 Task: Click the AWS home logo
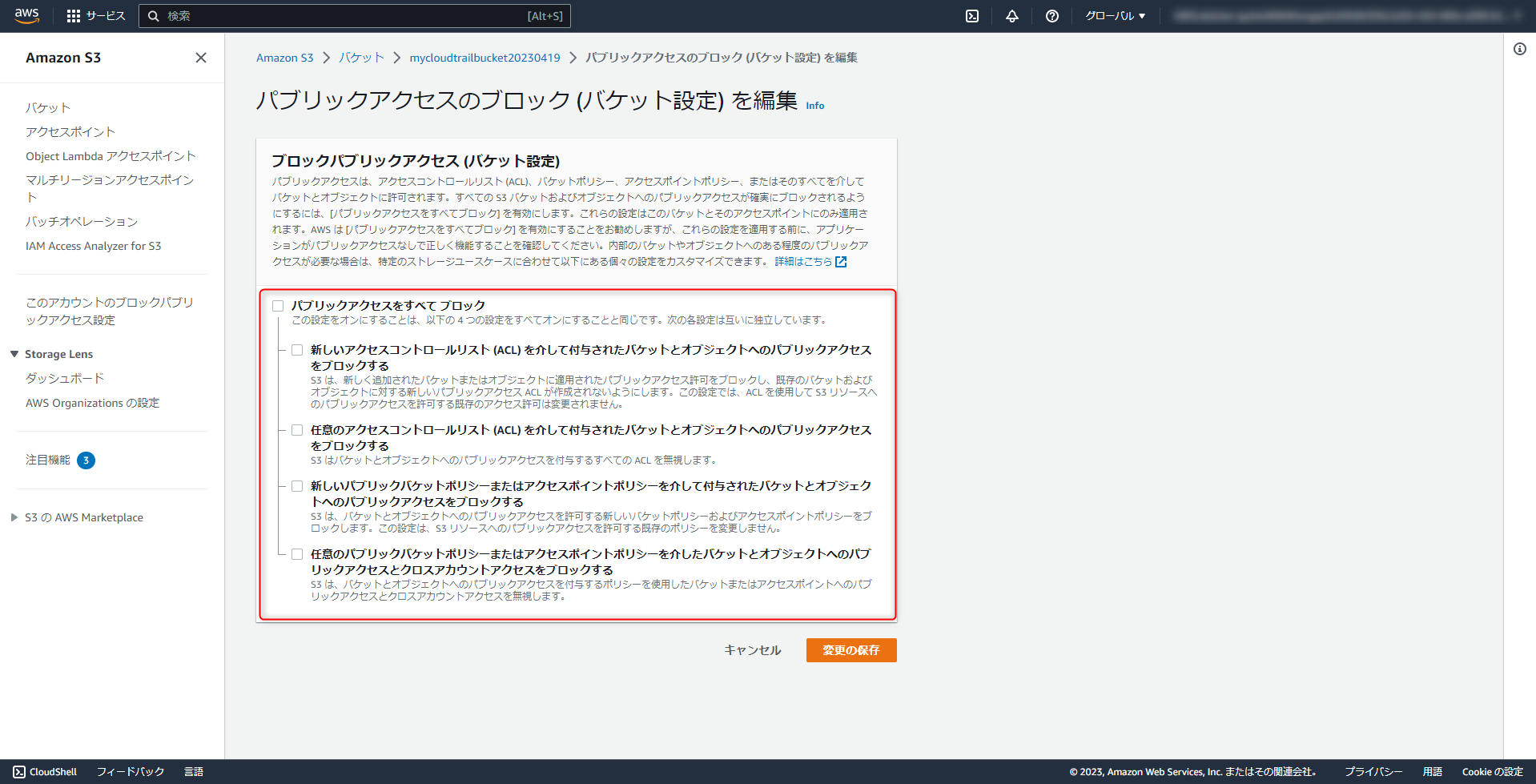tap(25, 15)
